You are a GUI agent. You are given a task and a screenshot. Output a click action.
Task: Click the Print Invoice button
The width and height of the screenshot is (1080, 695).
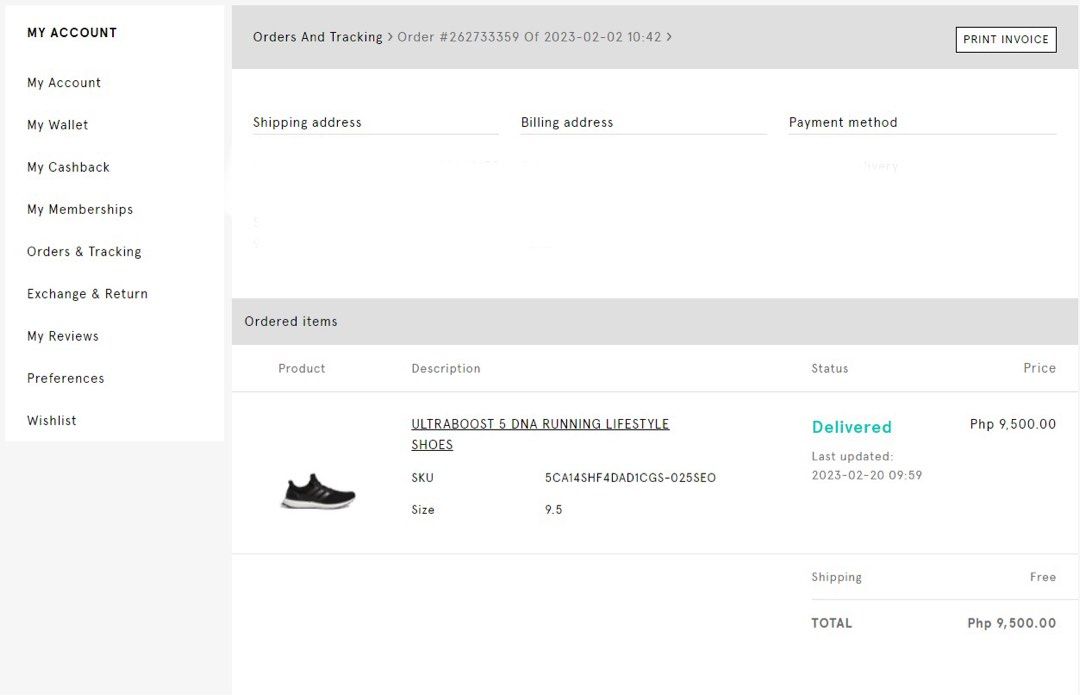click(1005, 39)
